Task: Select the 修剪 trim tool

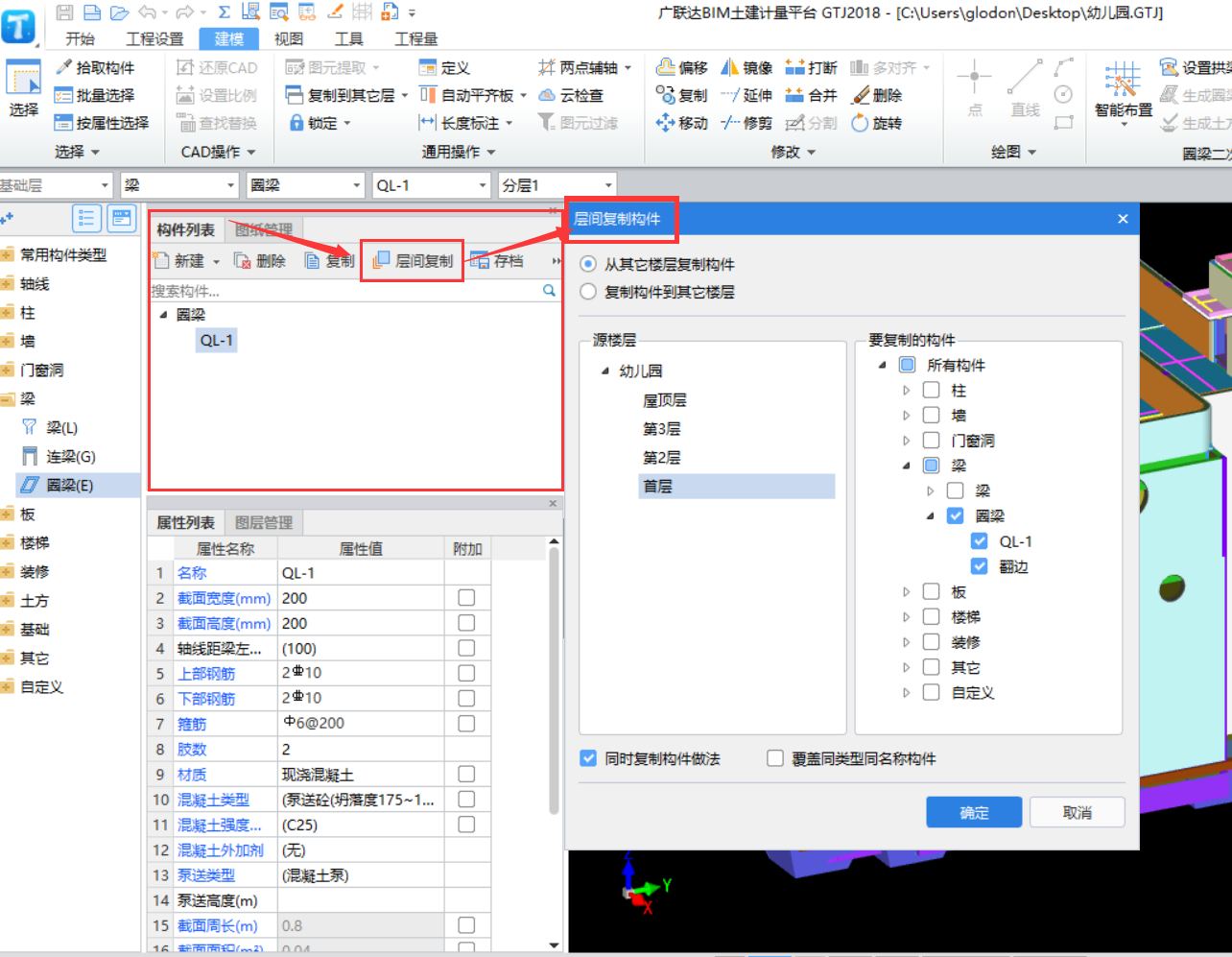Action: point(746,123)
